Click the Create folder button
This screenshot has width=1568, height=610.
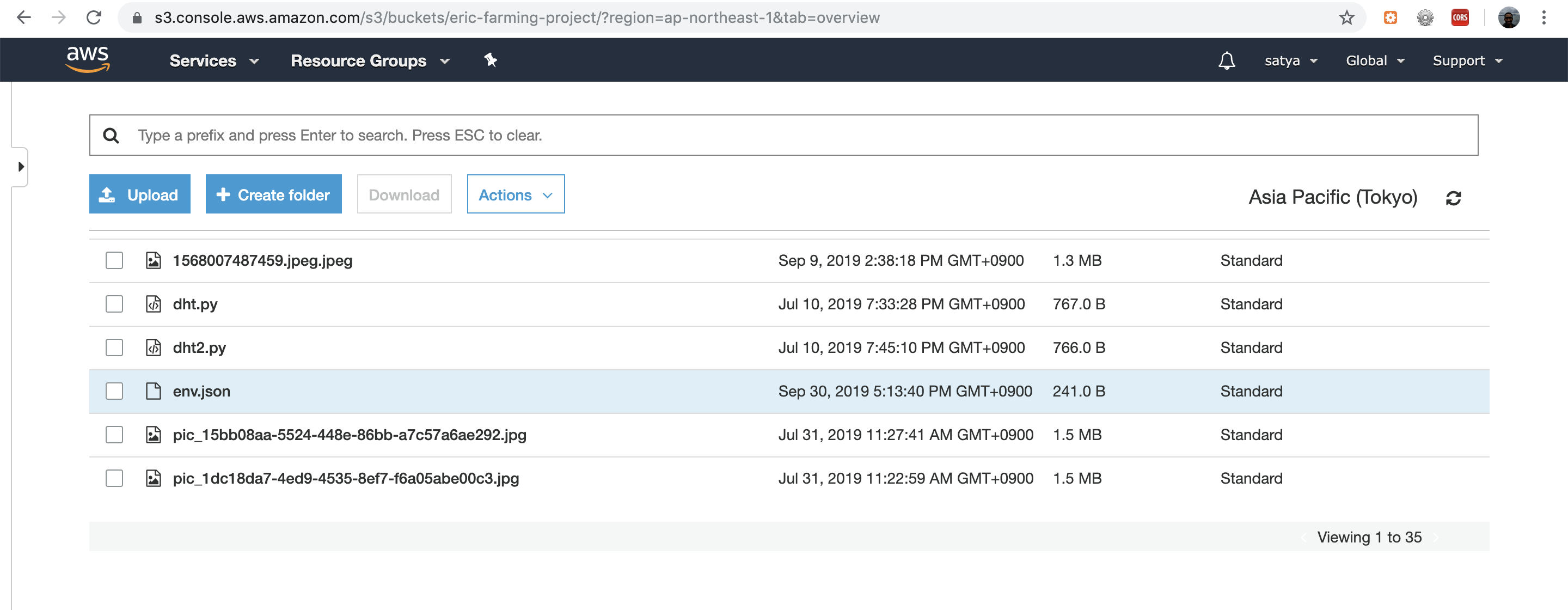point(273,195)
